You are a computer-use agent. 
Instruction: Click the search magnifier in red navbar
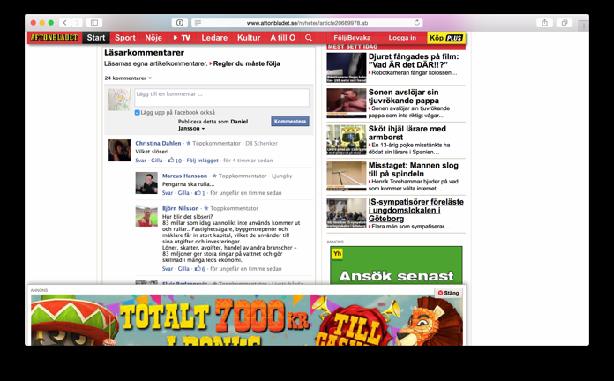[309, 38]
